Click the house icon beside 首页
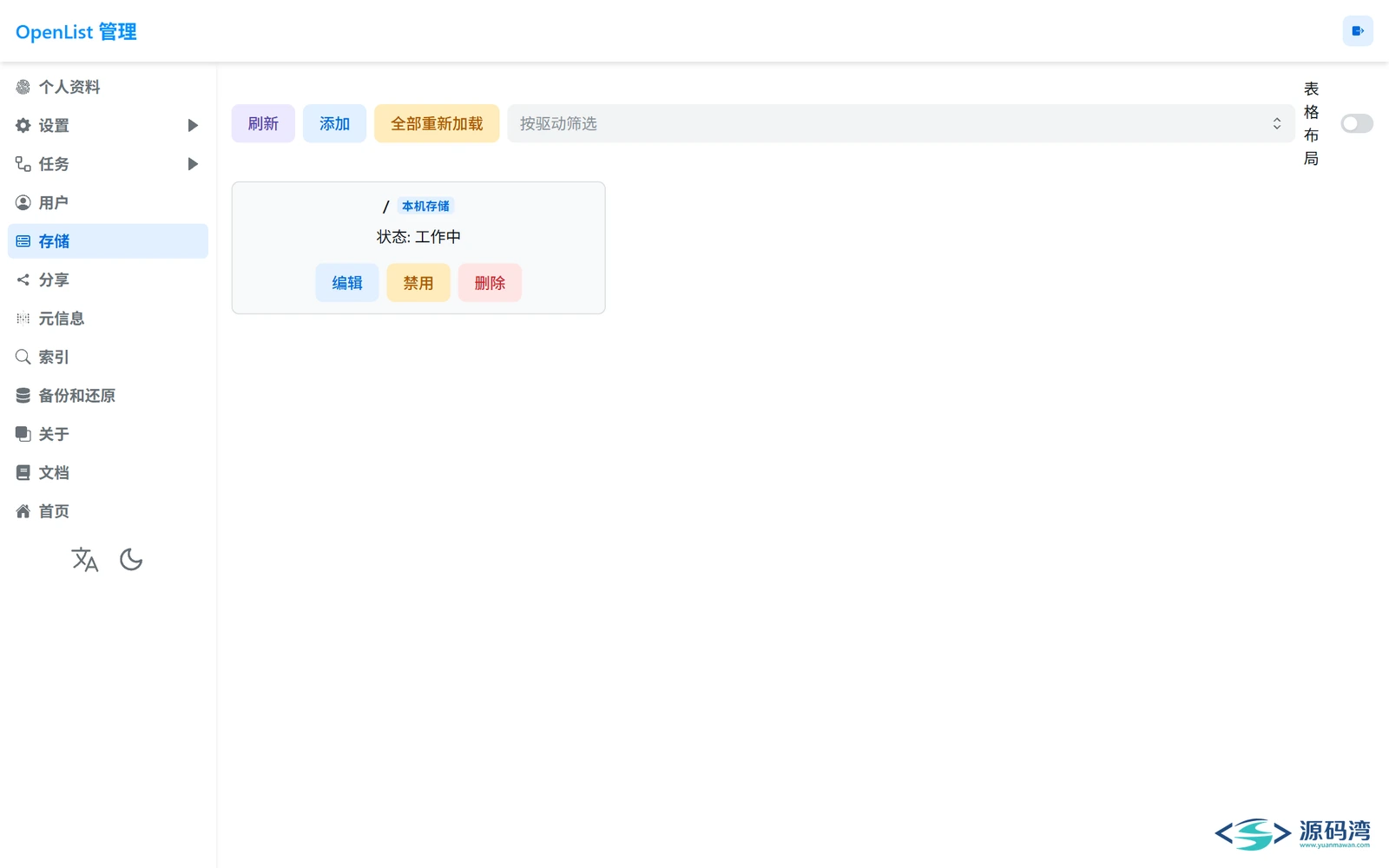This screenshot has height=868, width=1389. pos(23,511)
